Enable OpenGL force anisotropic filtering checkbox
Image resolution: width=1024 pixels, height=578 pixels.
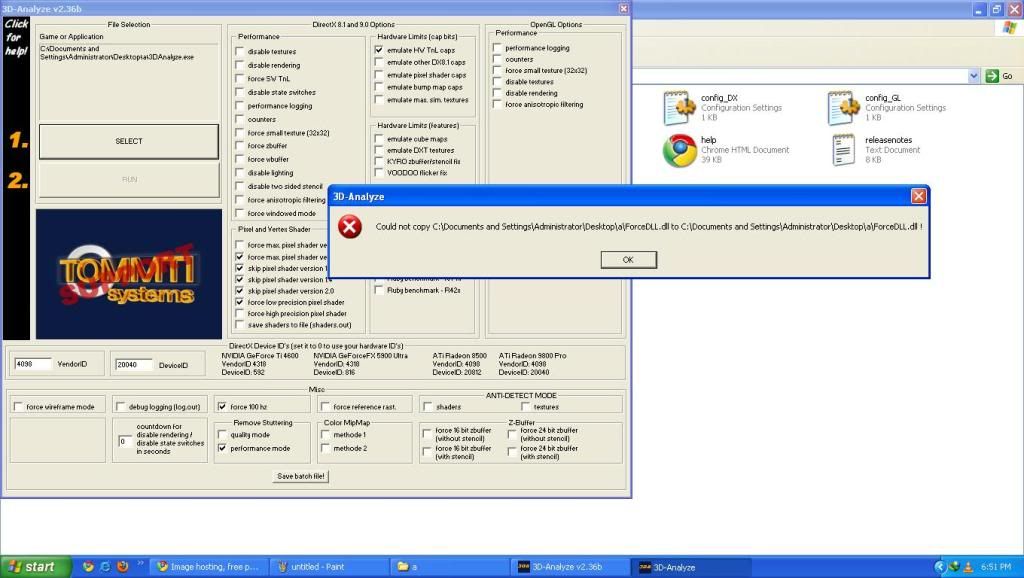pos(497,104)
